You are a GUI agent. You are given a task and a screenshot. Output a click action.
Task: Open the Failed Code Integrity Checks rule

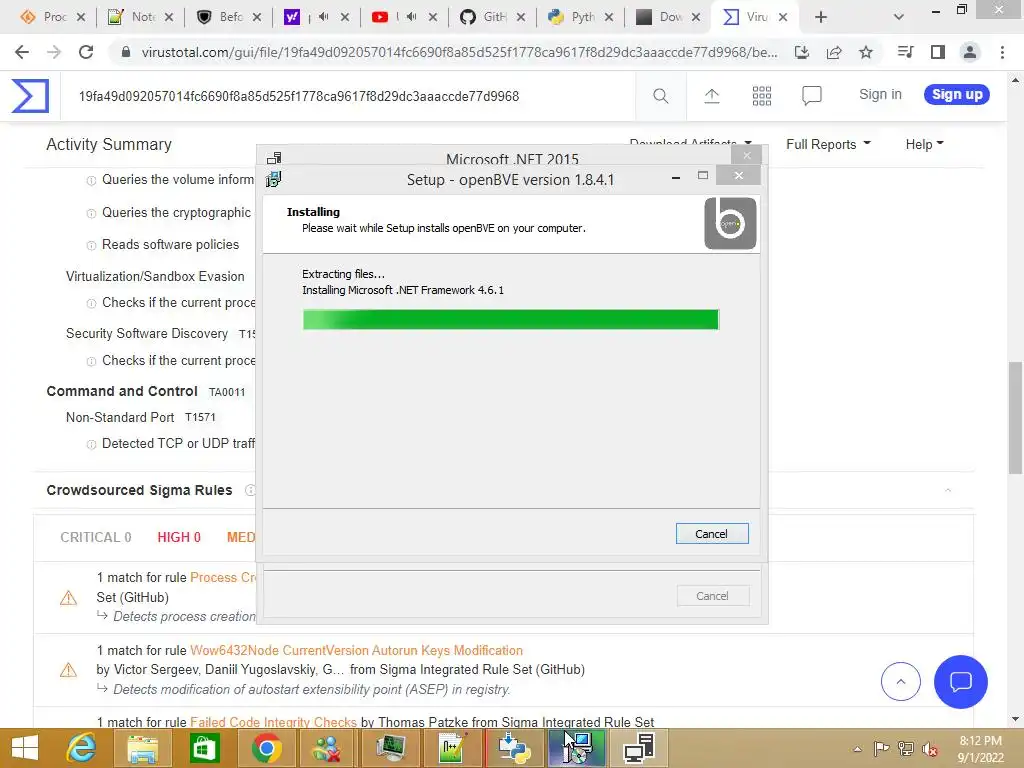coord(274,722)
